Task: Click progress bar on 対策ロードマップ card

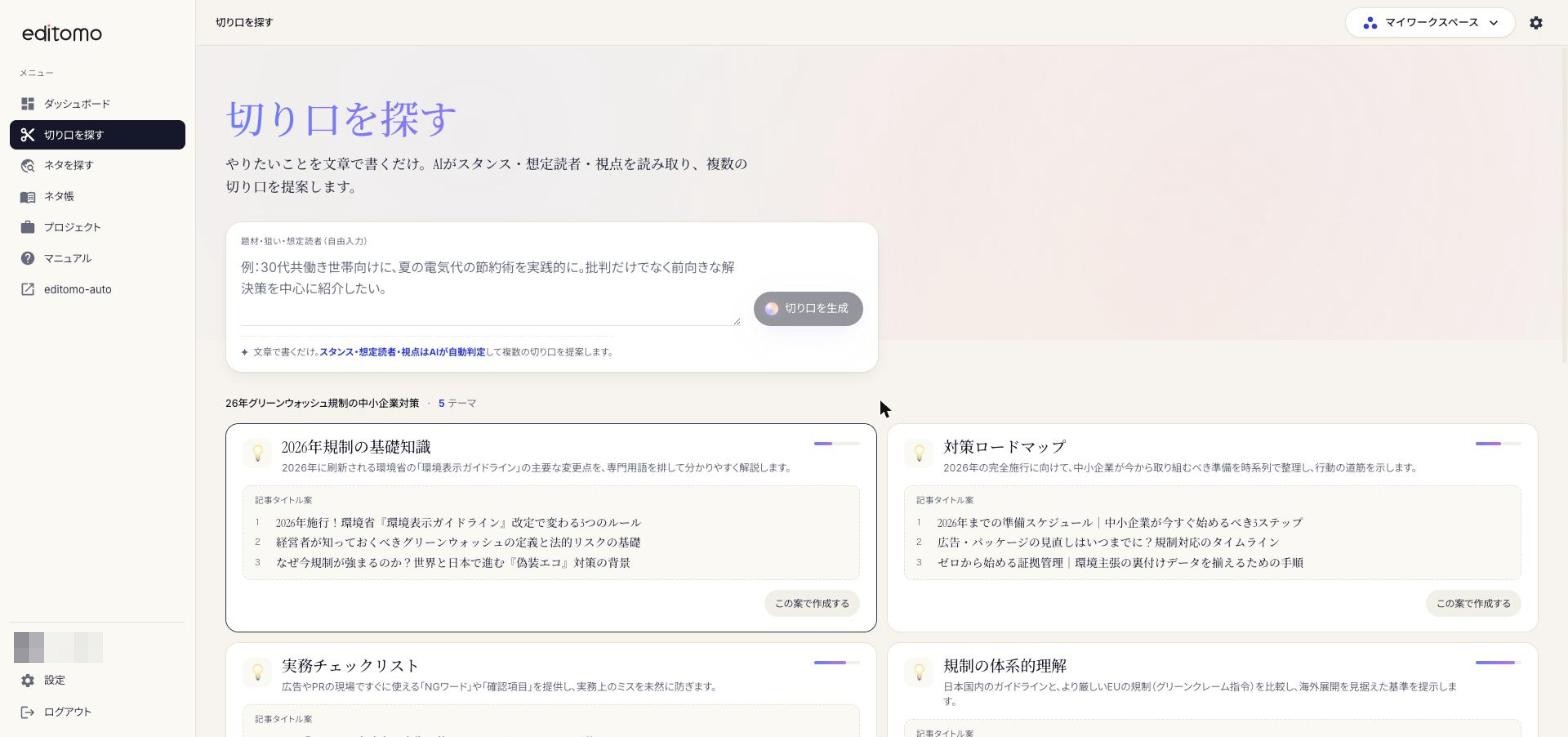Action: [x=1498, y=443]
